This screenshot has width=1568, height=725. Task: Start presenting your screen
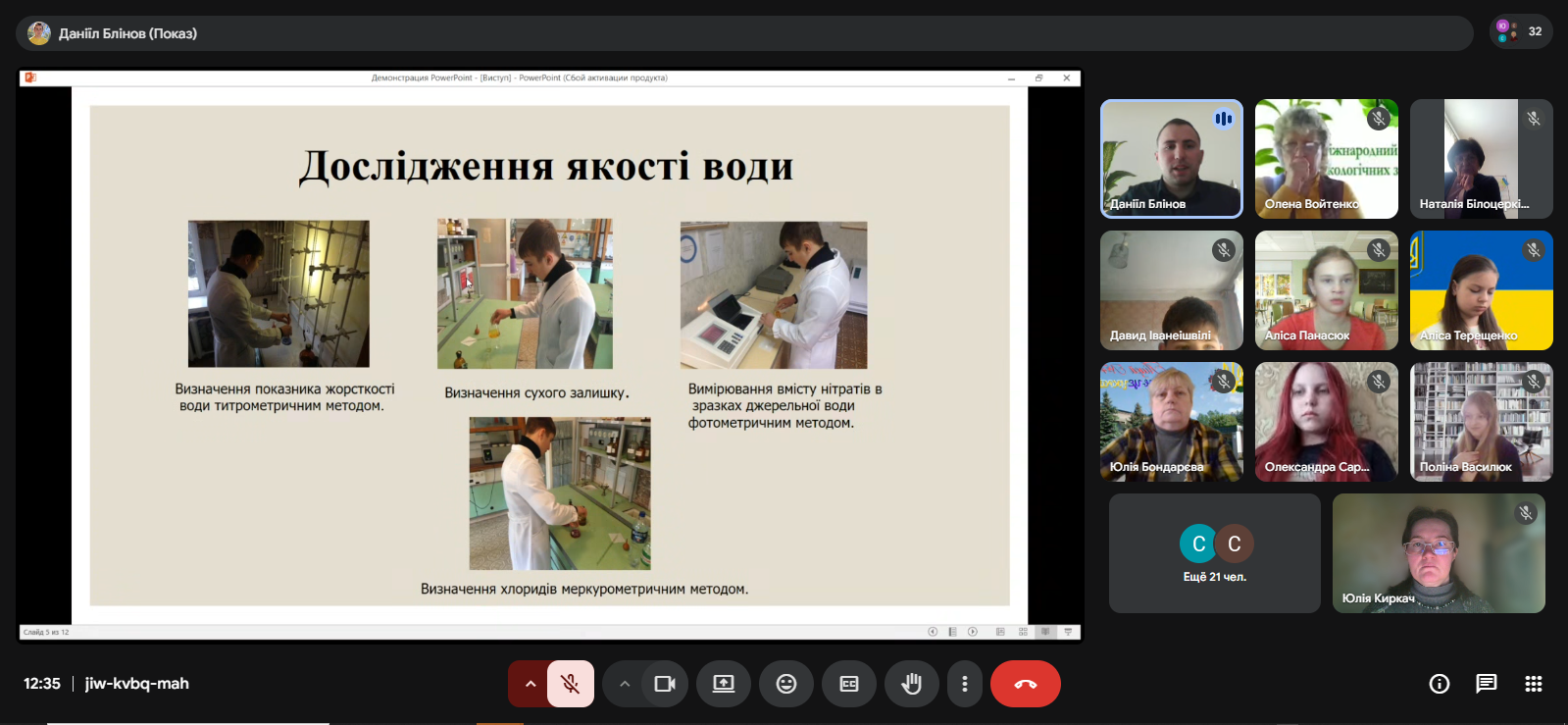(723, 684)
